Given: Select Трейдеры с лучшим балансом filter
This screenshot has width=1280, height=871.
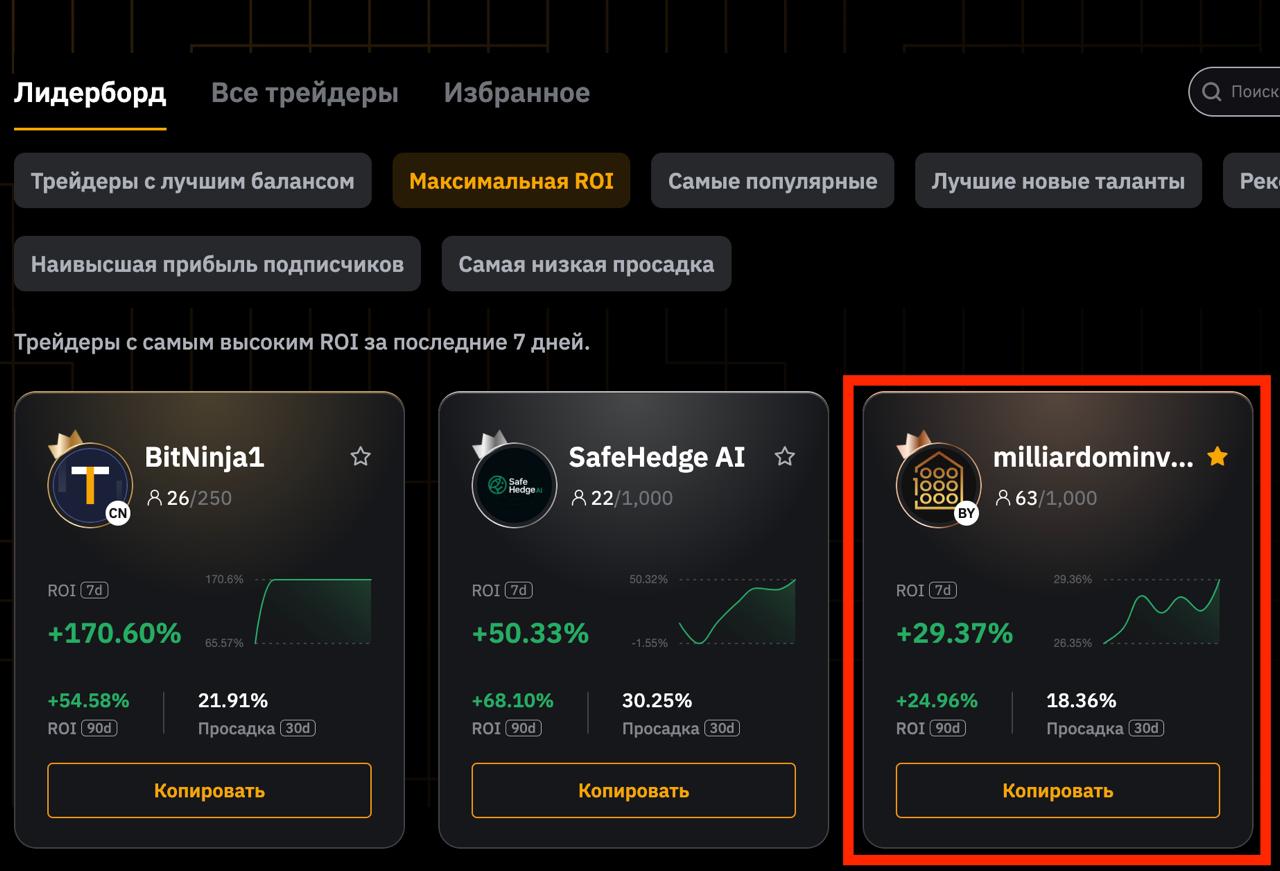Looking at the screenshot, I should (x=192, y=181).
